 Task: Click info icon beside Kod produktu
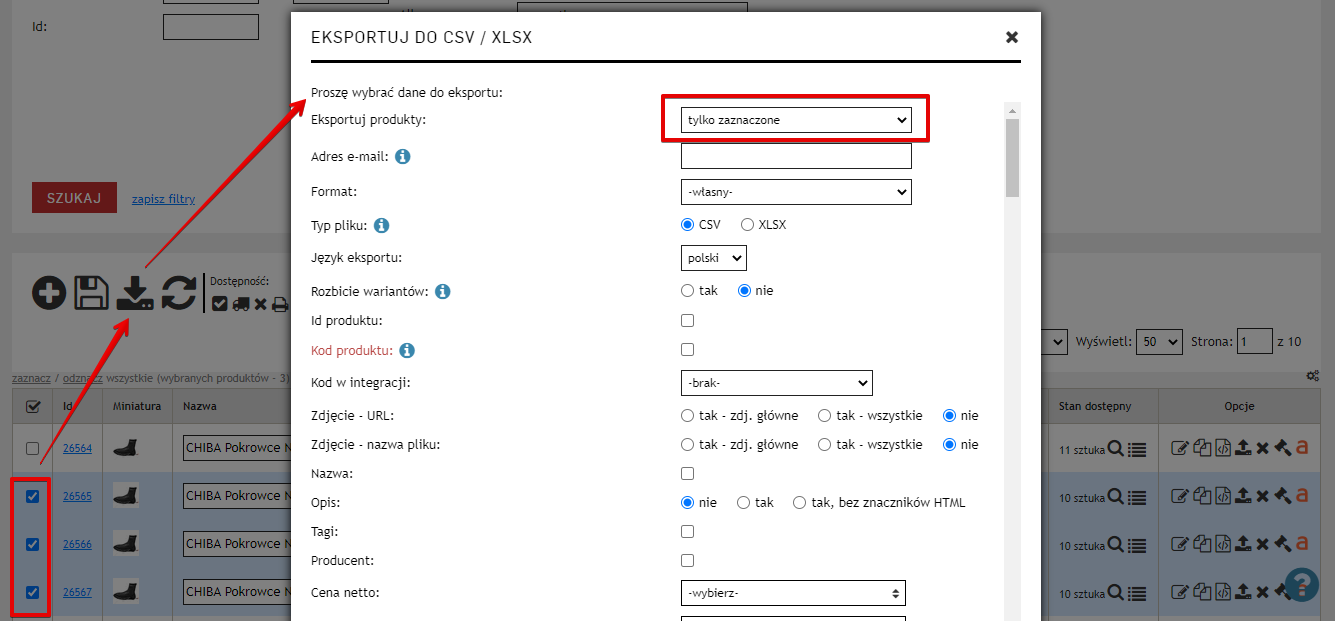pyautogui.click(x=407, y=351)
